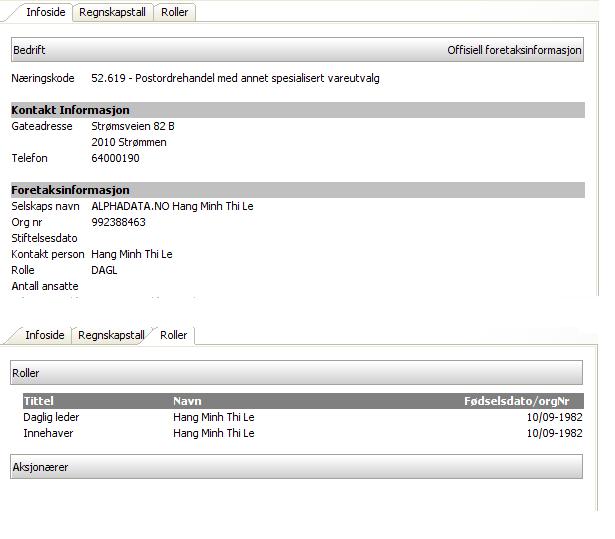The height and width of the screenshot is (539, 615).
Task: Click the Org nr label
Action: [x=27, y=222]
